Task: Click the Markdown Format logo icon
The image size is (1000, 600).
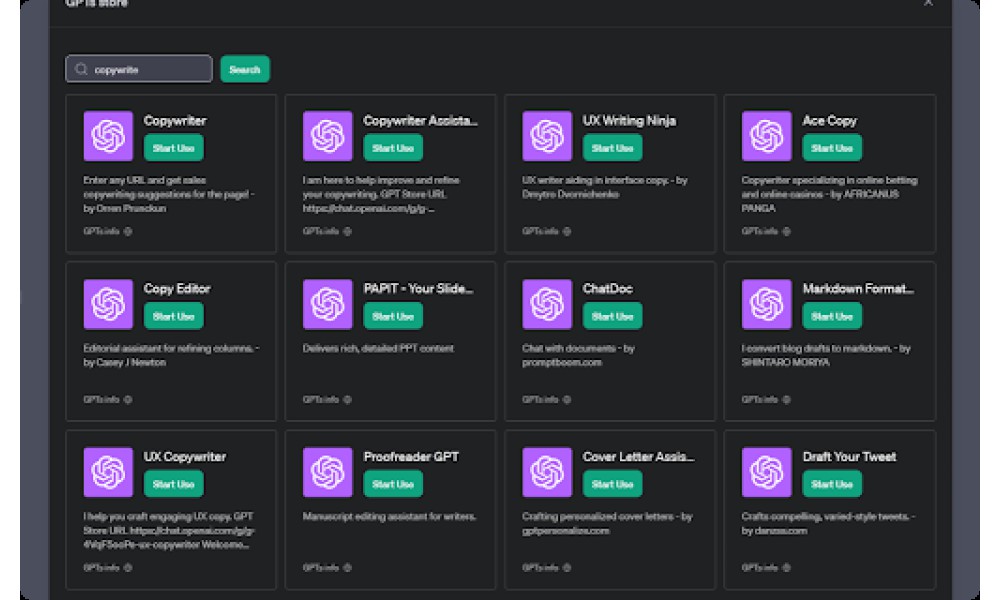Action: coord(767,304)
